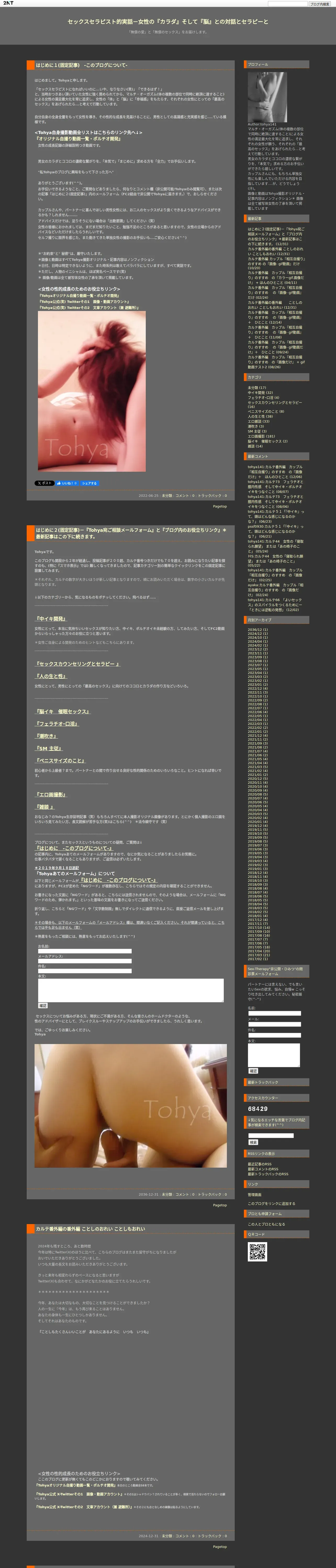
Task: Open the 管理画面 link
Action: 254,1195
